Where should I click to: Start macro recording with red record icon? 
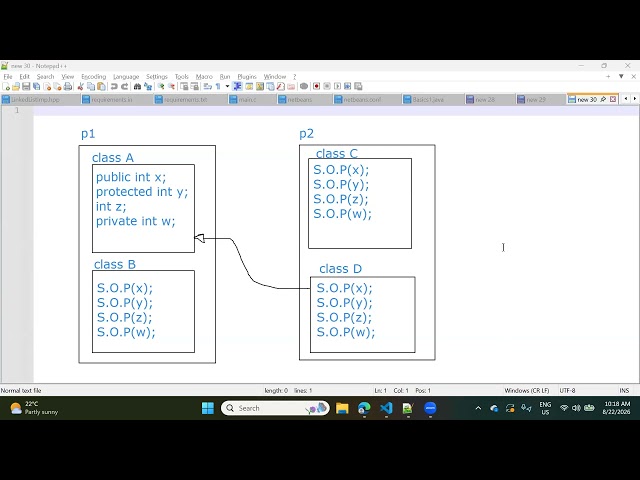click(316, 87)
